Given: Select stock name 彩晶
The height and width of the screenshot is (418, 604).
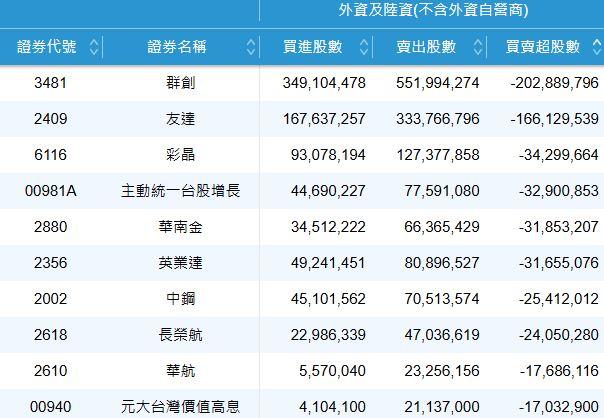Looking at the screenshot, I should coord(181,155).
